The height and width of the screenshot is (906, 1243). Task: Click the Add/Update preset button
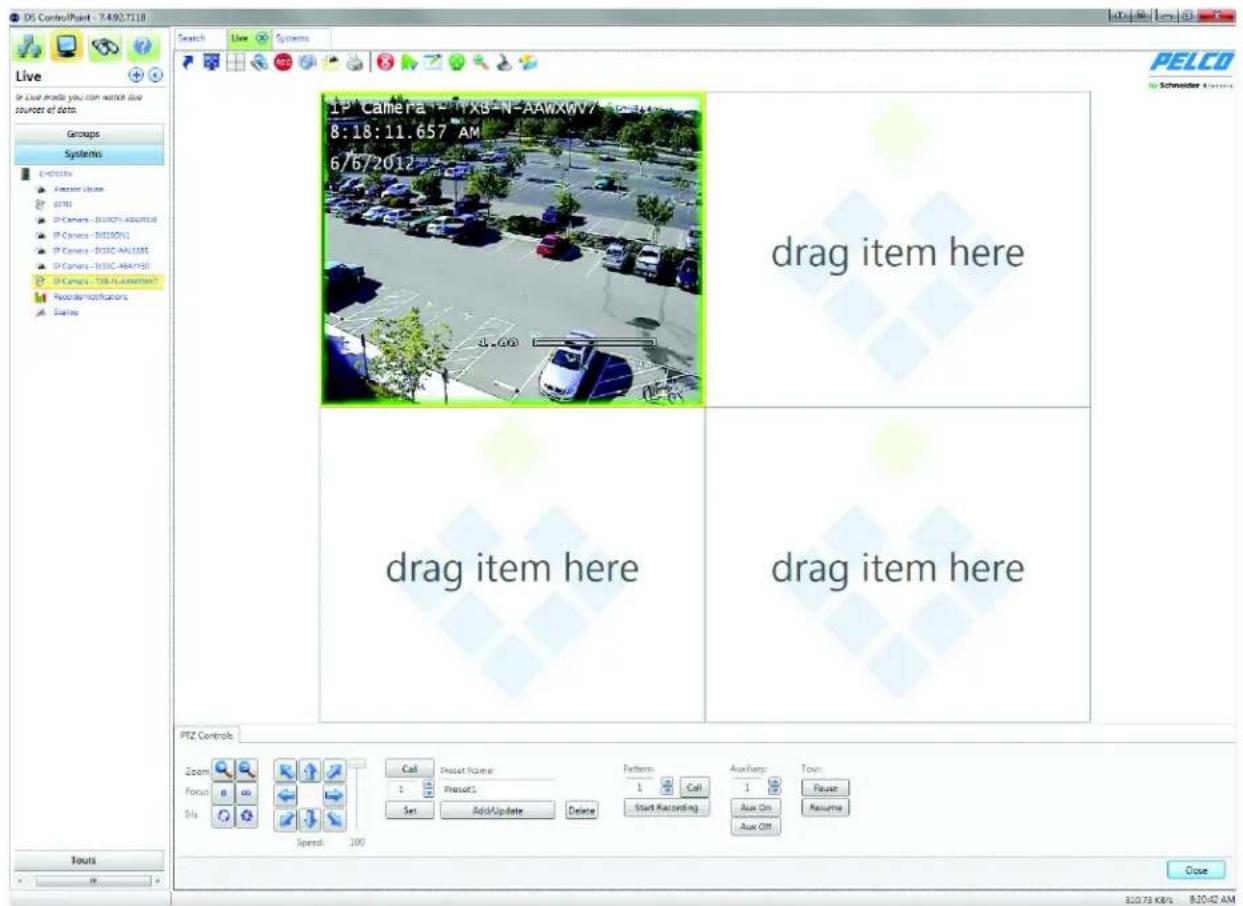tap(498, 810)
